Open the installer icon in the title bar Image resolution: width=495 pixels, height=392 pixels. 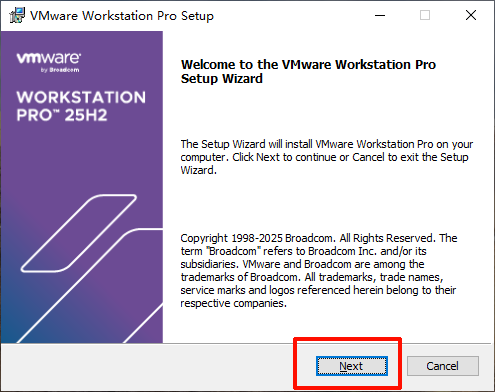pyautogui.click(x=17, y=15)
